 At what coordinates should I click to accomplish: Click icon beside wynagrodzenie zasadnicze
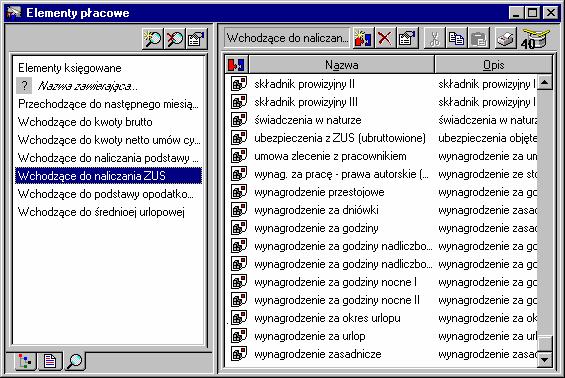point(239,354)
